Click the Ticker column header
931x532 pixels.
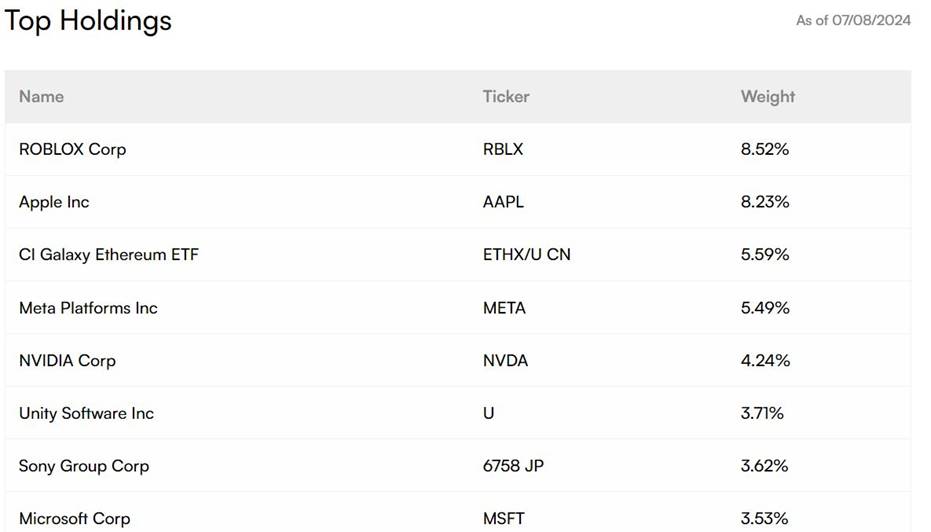pos(505,96)
